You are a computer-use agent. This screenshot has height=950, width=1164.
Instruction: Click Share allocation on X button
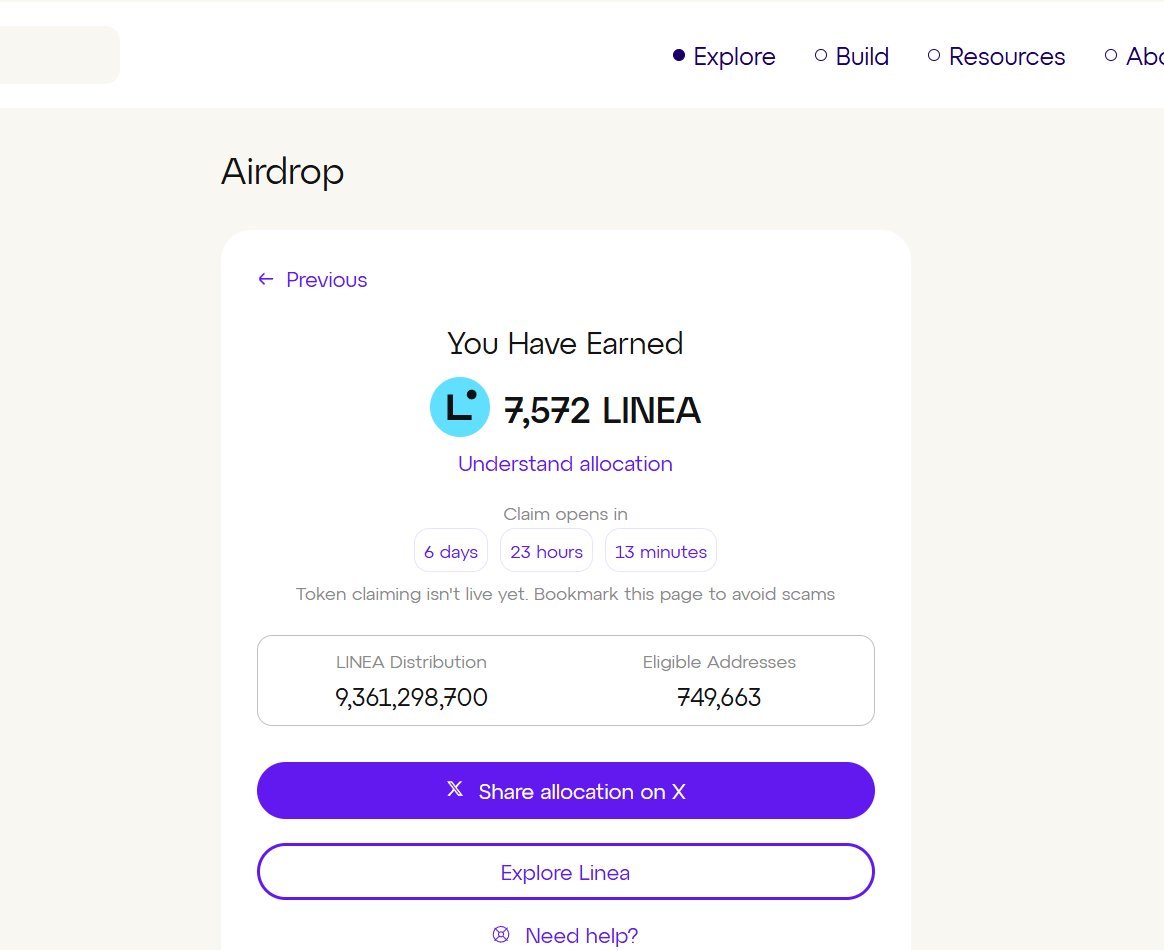tap(566, 790)
